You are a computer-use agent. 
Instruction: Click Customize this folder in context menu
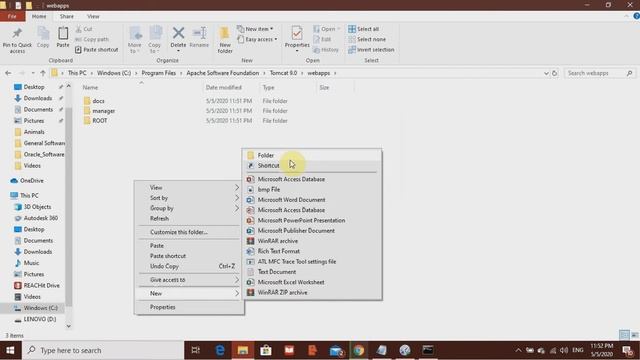point(189,232)
